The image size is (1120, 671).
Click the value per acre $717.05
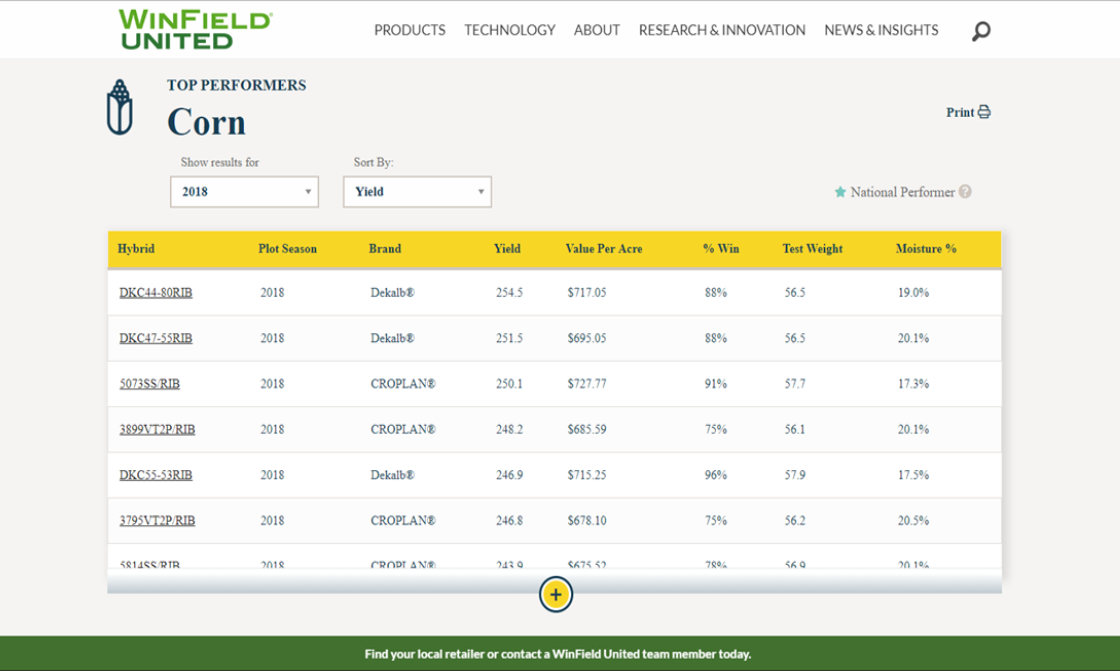[x=587, y=292]
